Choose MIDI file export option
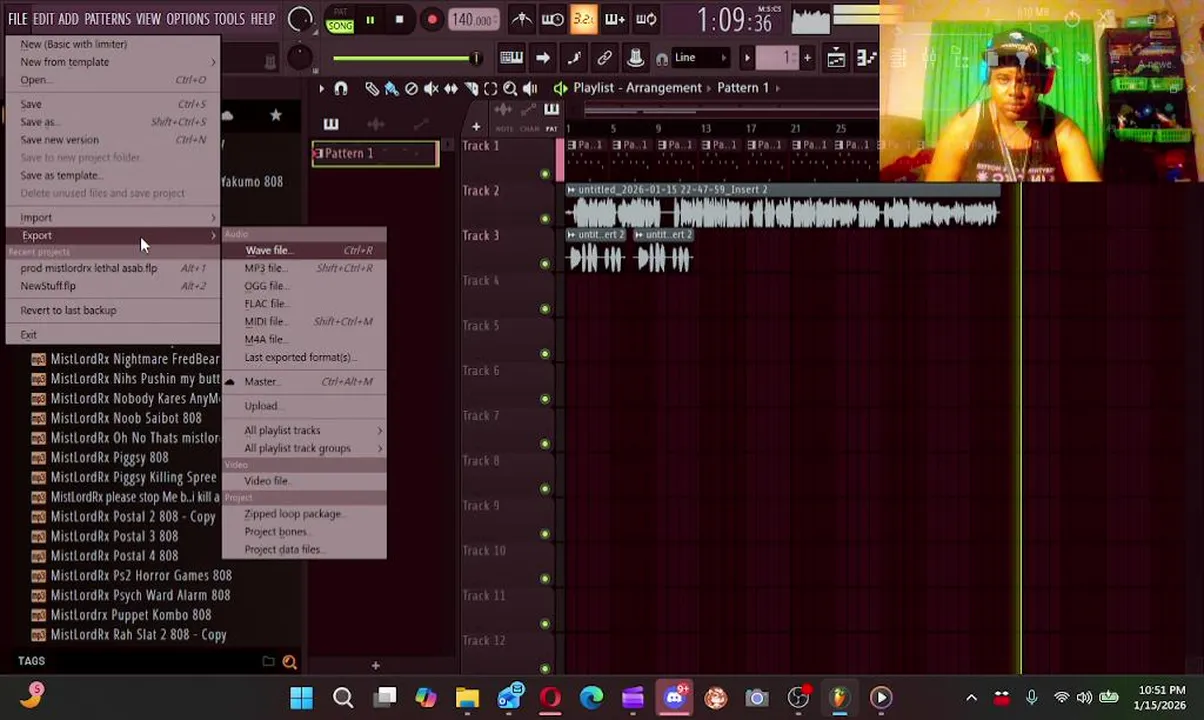1204x720 pixels. click(304, 321)
